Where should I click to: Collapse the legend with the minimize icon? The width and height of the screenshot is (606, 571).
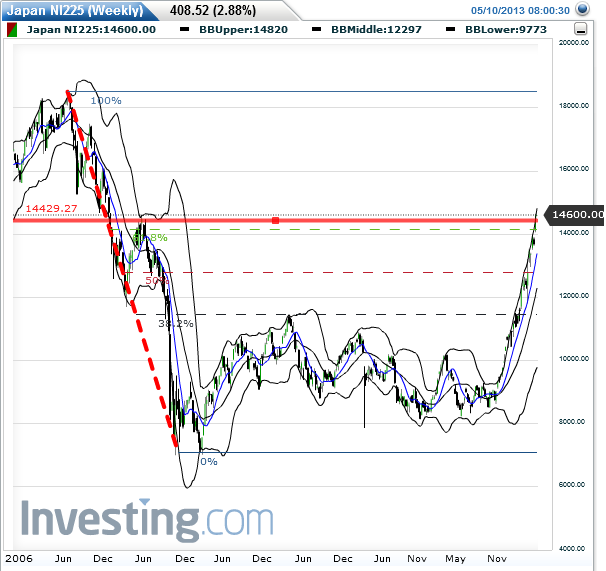point(581,29)
